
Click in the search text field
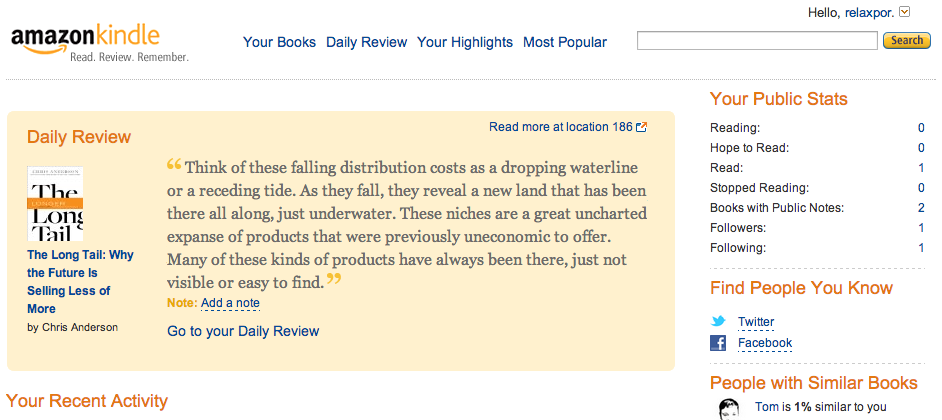(756, 41)
